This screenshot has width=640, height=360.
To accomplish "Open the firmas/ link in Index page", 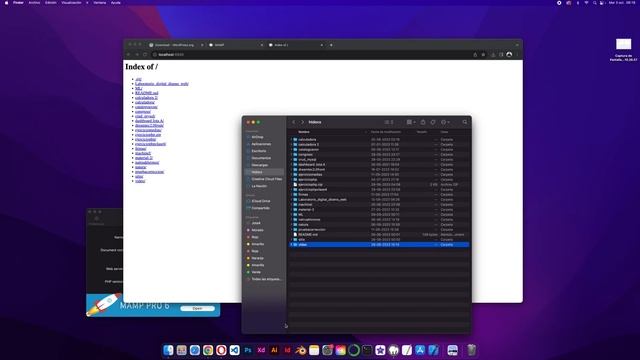I will click(140, 149).
